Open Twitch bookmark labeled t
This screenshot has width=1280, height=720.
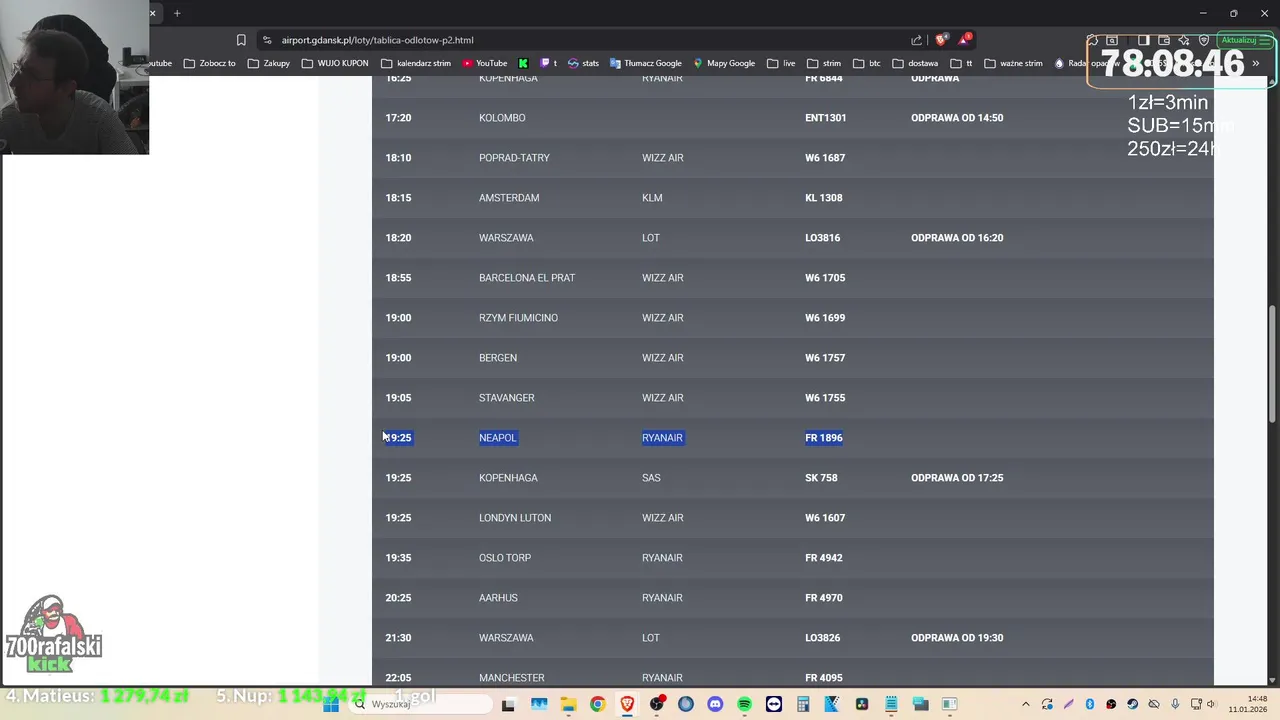[549, 63]
